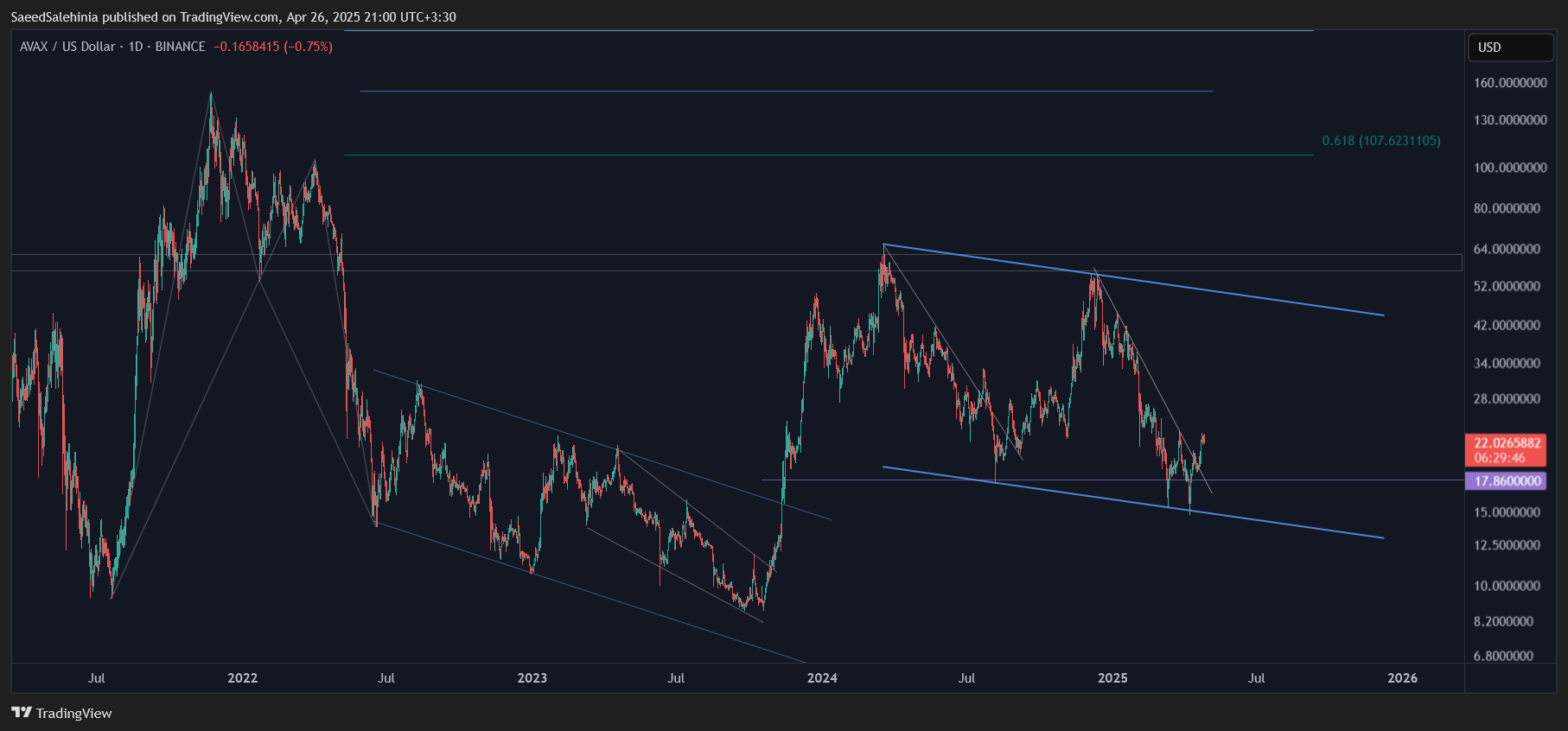The width and height of the screenshot is (1568, 731).
Task: Click the 42.0000000 price axis value
Action: [1507, 326]
